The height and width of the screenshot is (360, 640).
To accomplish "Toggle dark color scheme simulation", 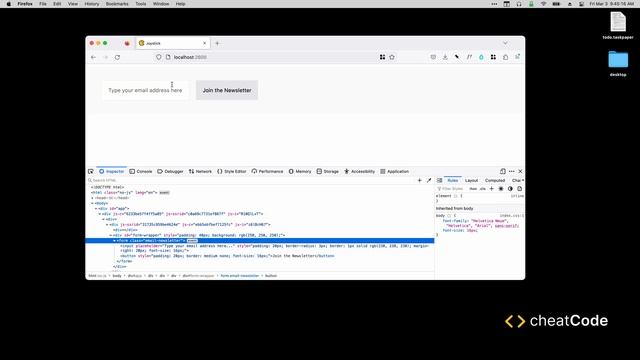I will pos(510,189).
